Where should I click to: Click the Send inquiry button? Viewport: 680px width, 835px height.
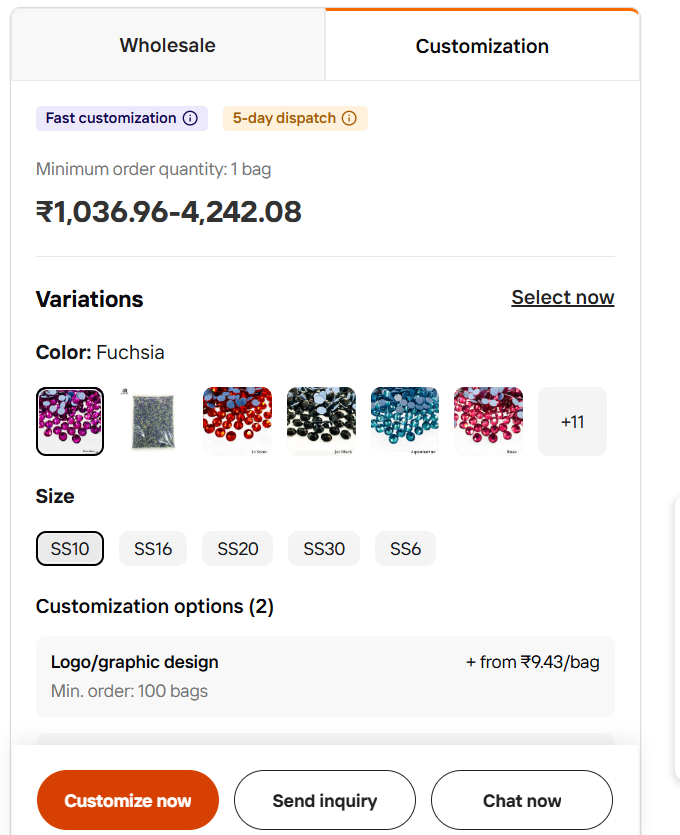pyautogui.click(x=325, y=800)
